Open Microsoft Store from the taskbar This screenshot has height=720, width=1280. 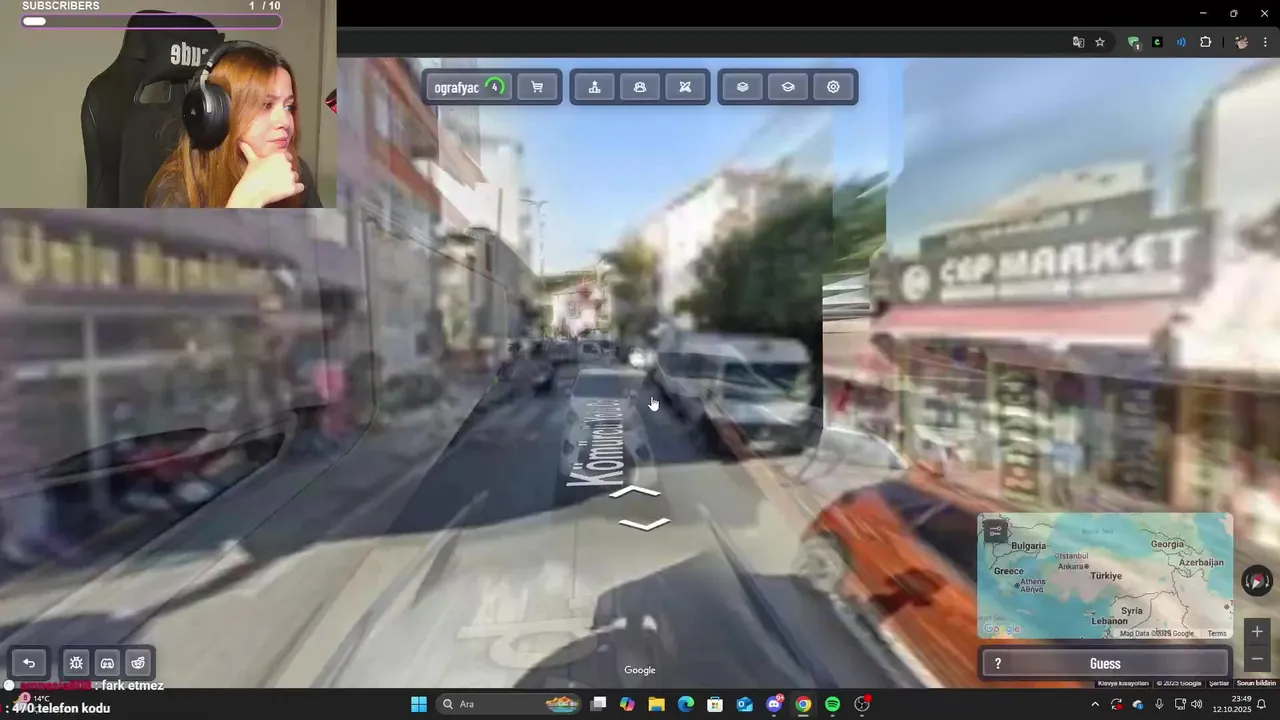(x=715, y=704)
